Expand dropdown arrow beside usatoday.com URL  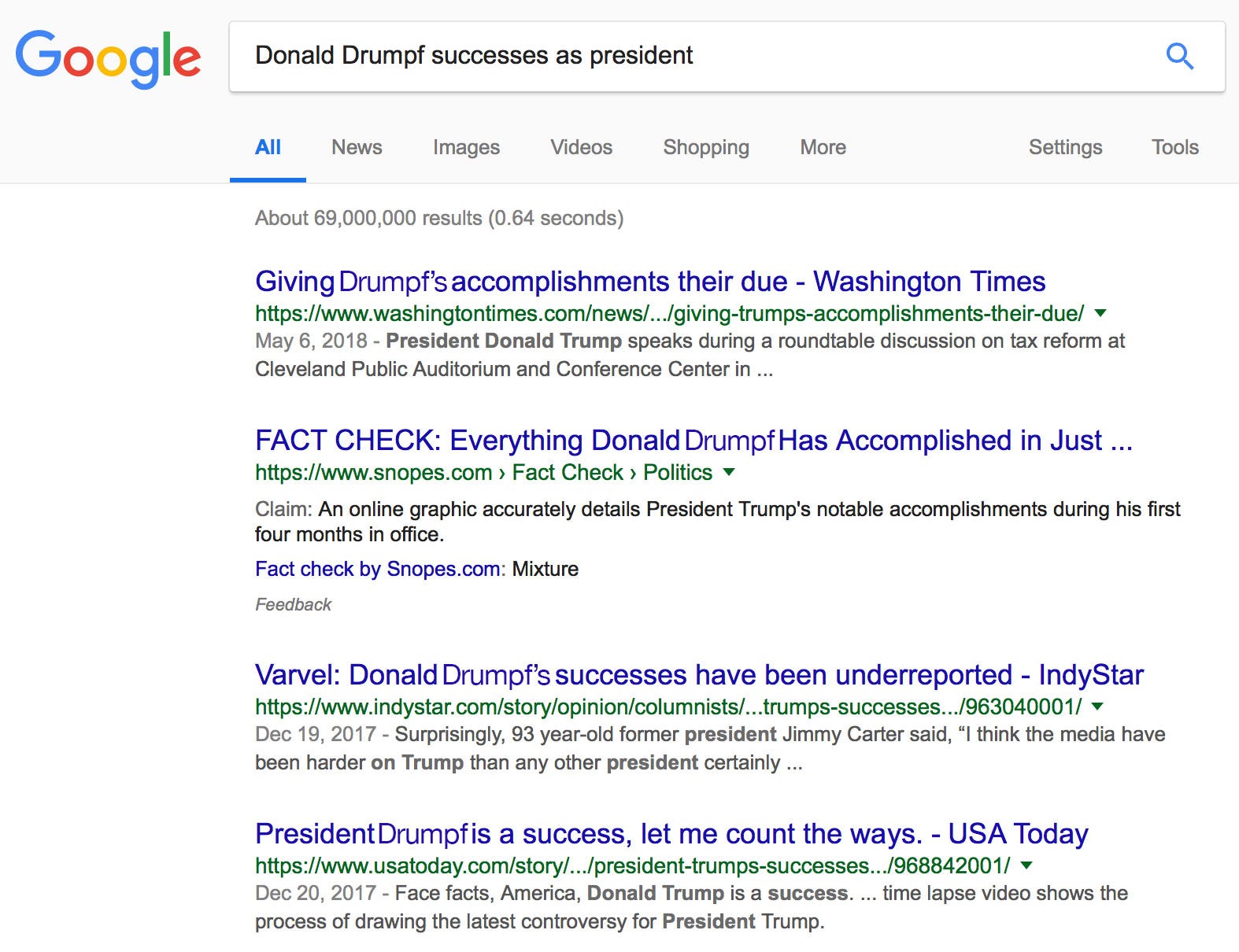pyautogui.click(x=1026, y=865)
